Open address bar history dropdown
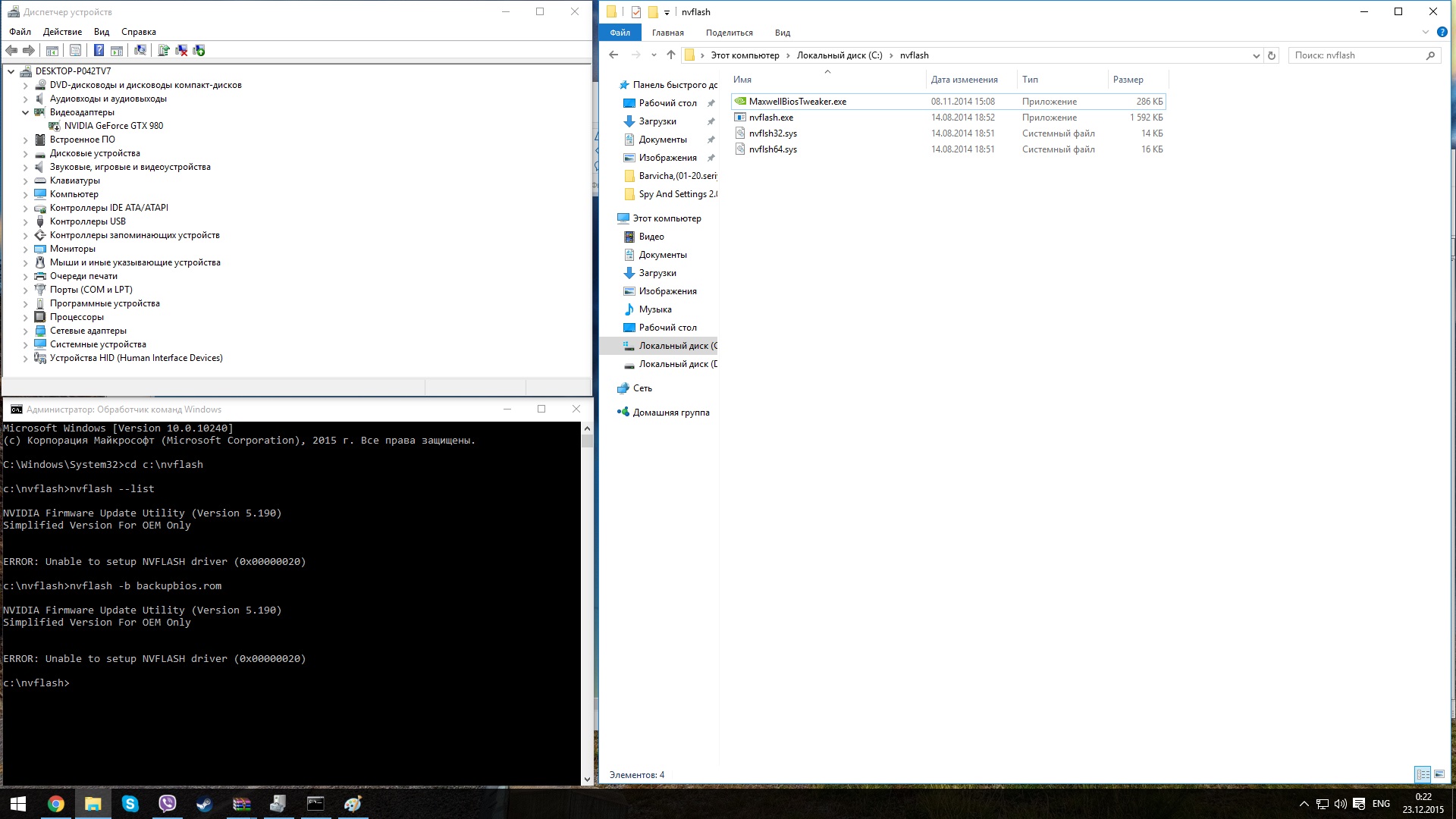This screenshot has width=1456, height=819. click(x=1256, y=55)
